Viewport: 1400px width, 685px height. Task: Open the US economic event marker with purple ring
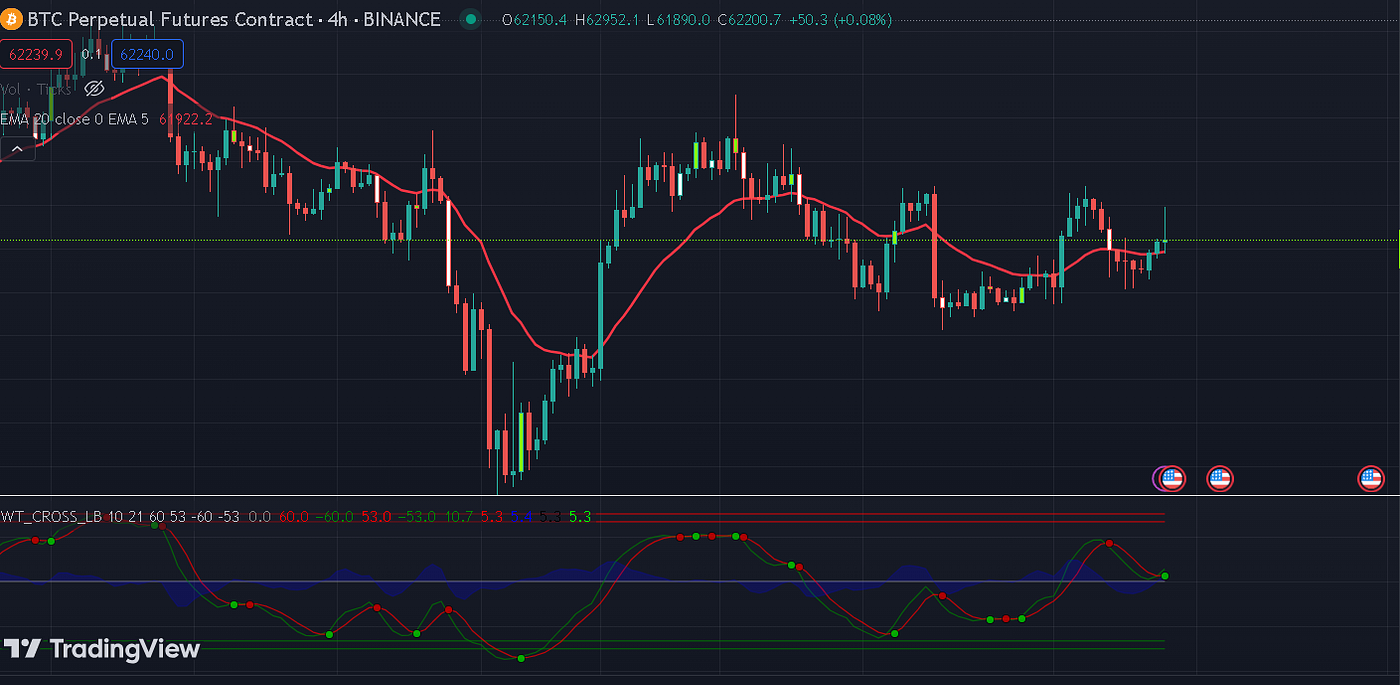(x=1169, y=478)
